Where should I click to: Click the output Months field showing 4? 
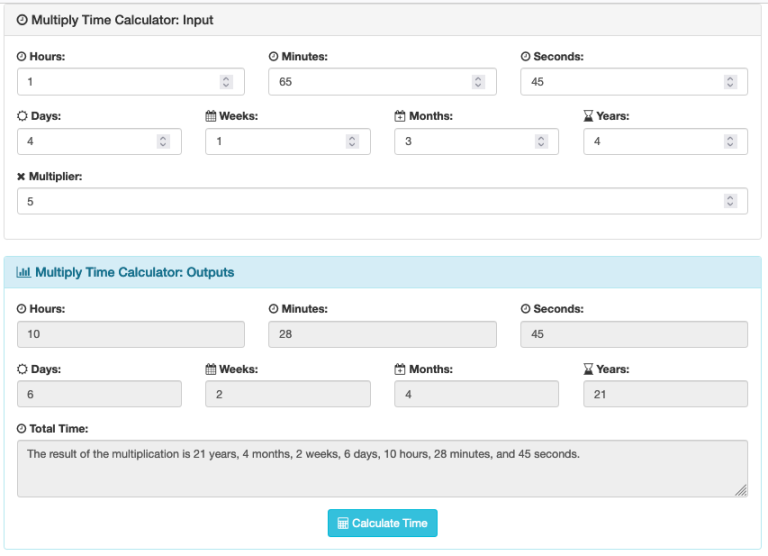pos(477,394)
